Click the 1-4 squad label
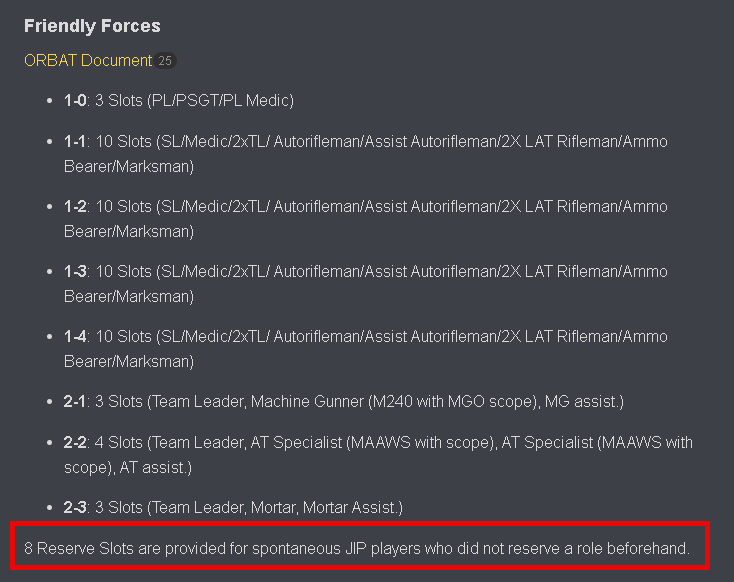The height and width of the screenshot is (582, 734). coord(75,336)
